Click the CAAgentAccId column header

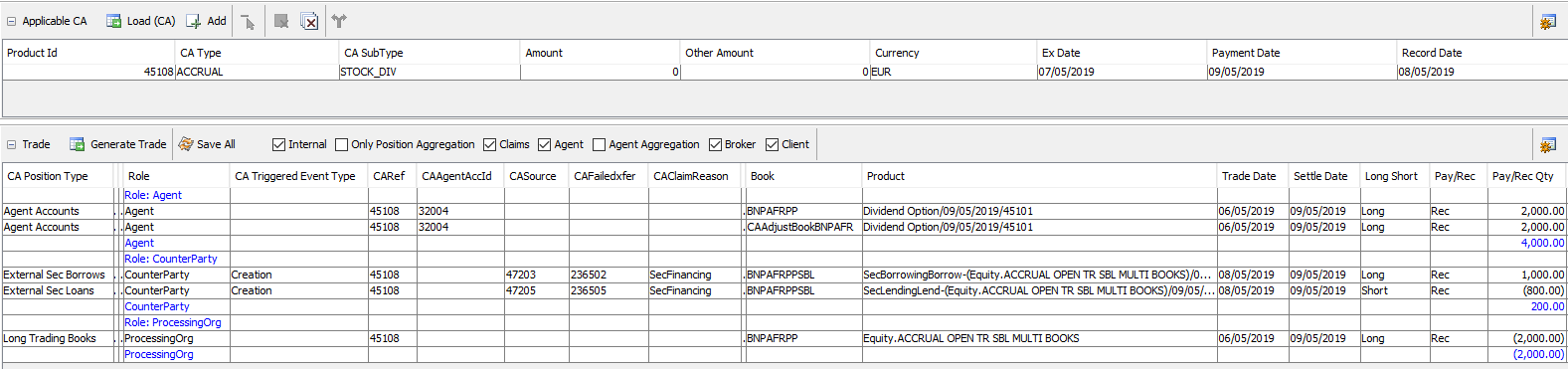tap(460, 176)
